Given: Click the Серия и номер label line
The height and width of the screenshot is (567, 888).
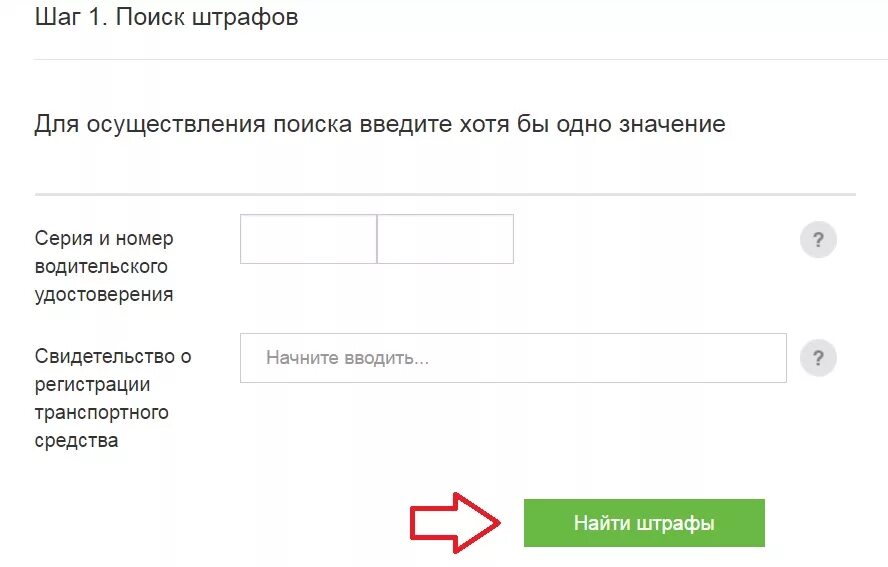Looking at the screenshot, I should tap(104, 238).
